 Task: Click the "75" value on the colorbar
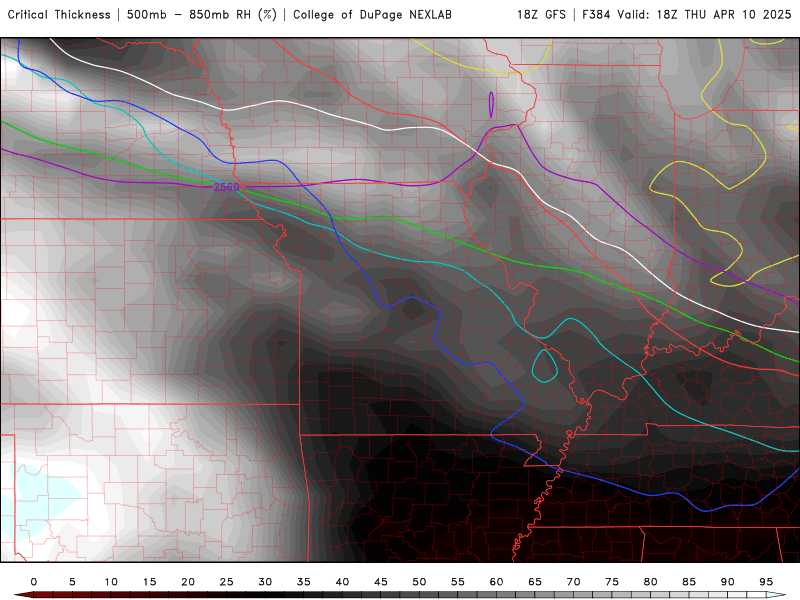point(612,582)
